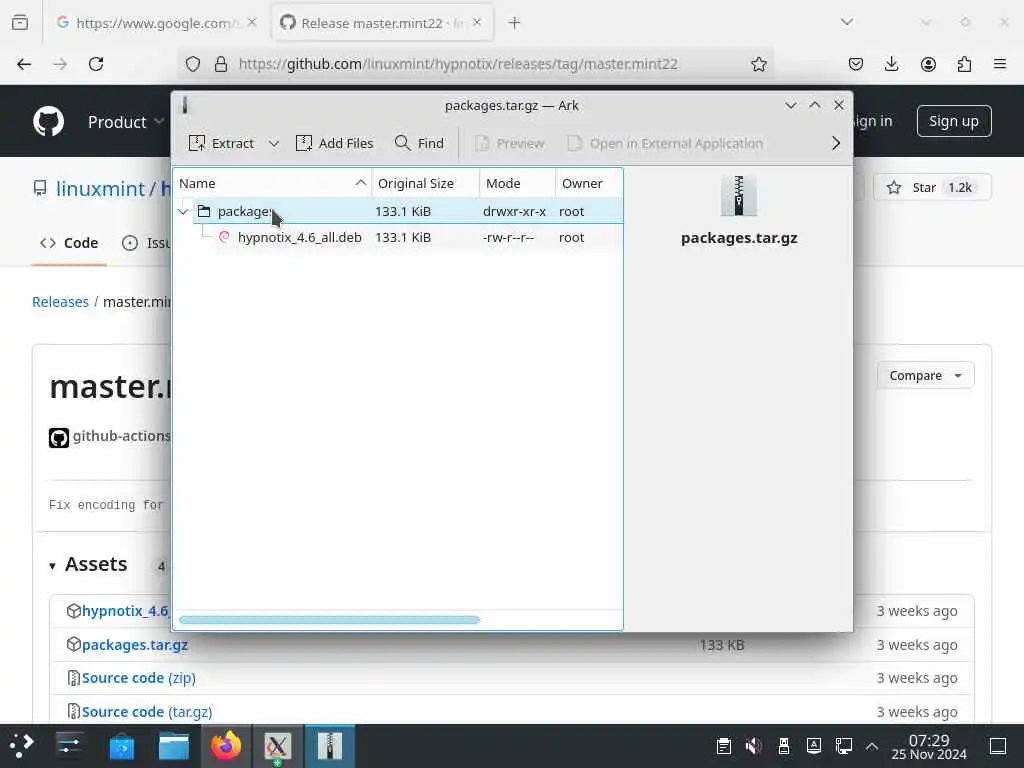Show hidden system tray icons arrow
Image resolution: width=1024 pixels, height=768 pixels.
pyautogui.click(x=872, y=746)
